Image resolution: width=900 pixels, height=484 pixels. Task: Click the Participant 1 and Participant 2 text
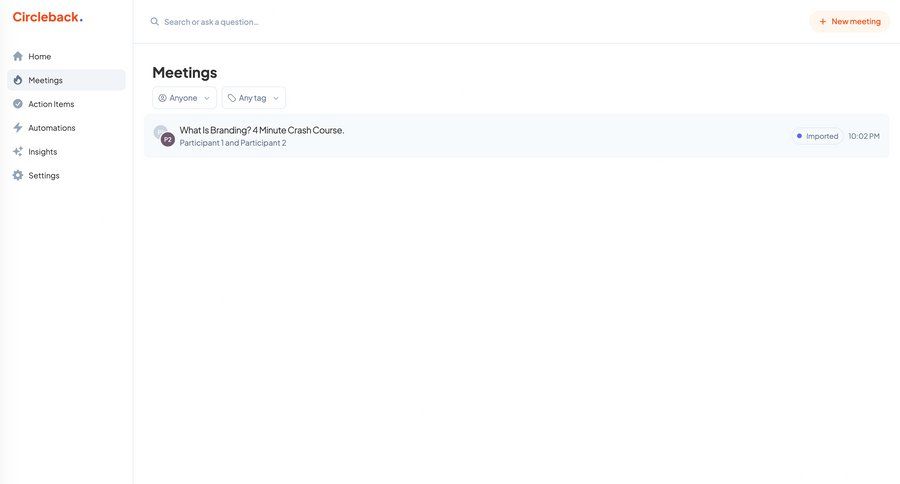click(x=233, y=143)
